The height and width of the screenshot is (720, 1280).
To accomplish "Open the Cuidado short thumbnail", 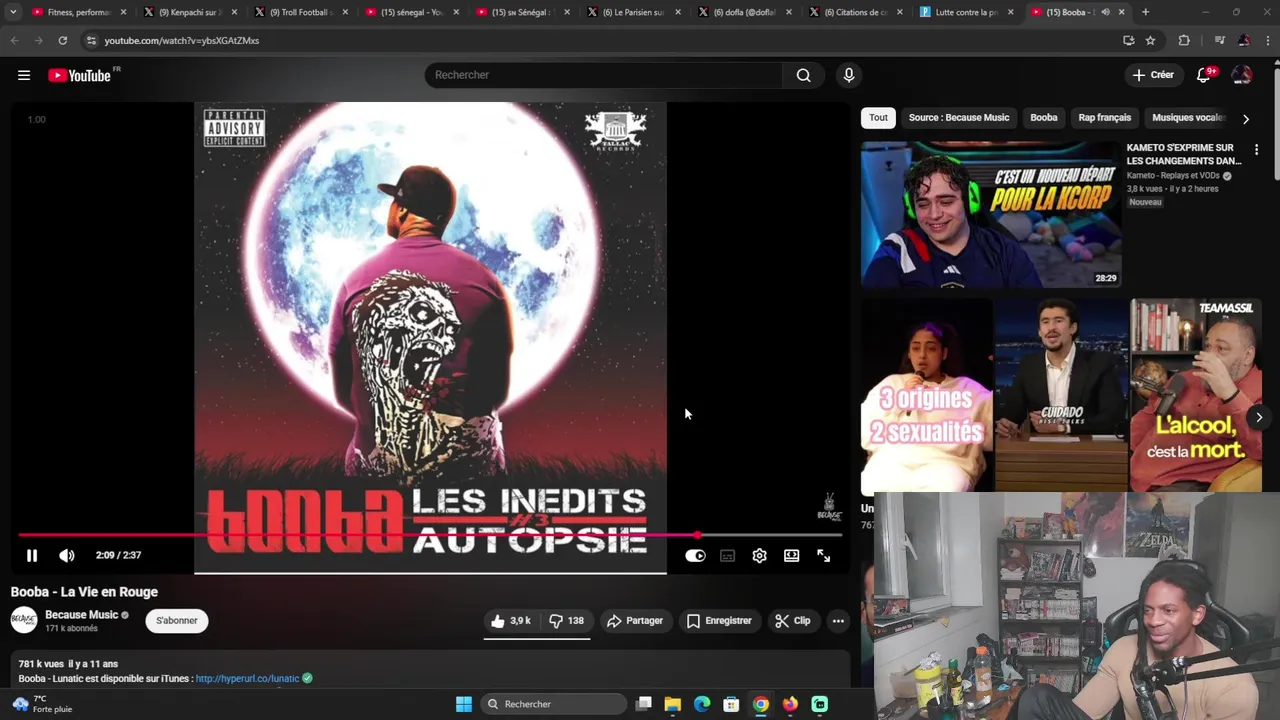I will click(1061, 395).
